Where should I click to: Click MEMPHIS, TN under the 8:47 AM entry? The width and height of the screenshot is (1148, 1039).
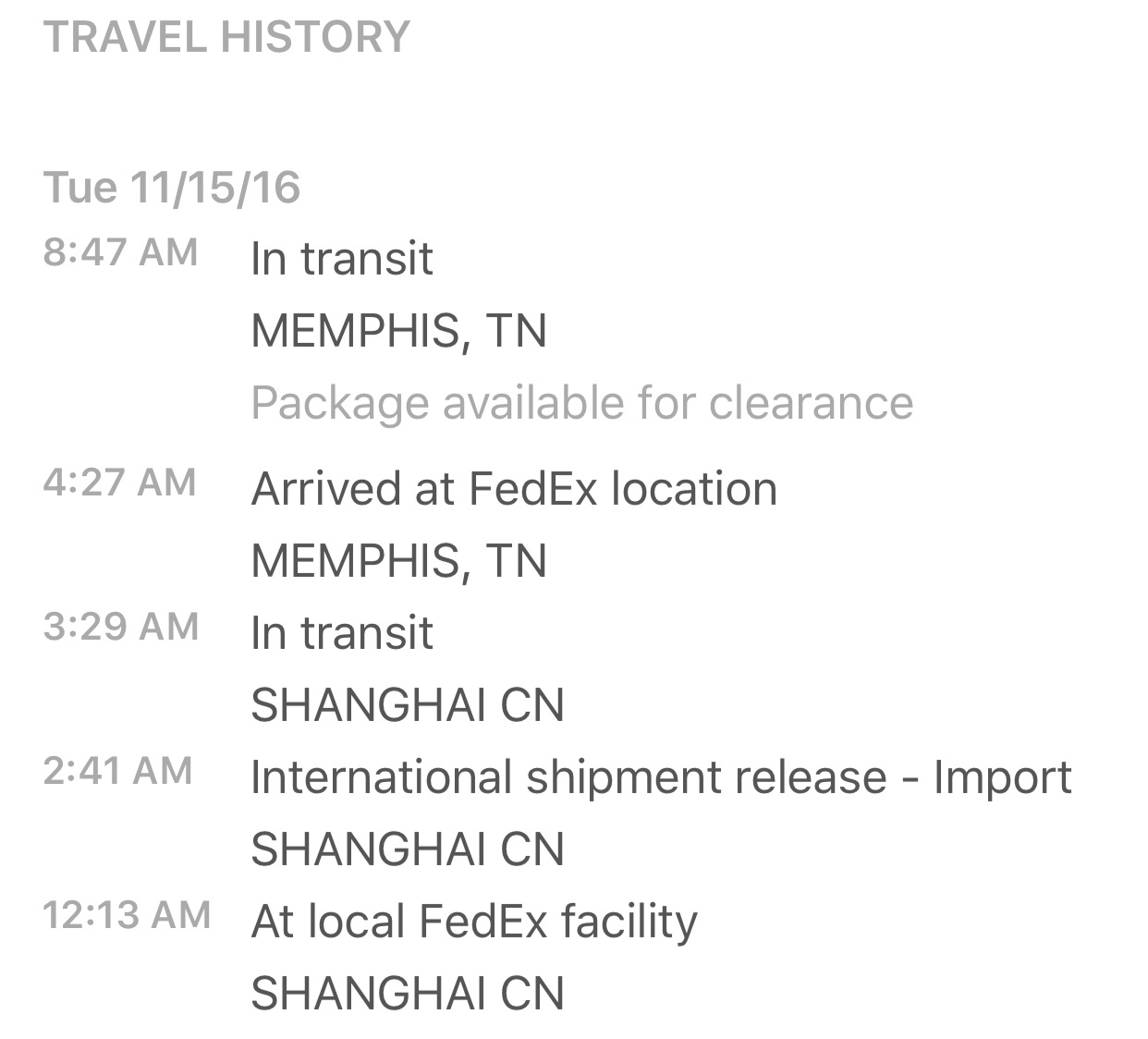[x=398, y=331]
